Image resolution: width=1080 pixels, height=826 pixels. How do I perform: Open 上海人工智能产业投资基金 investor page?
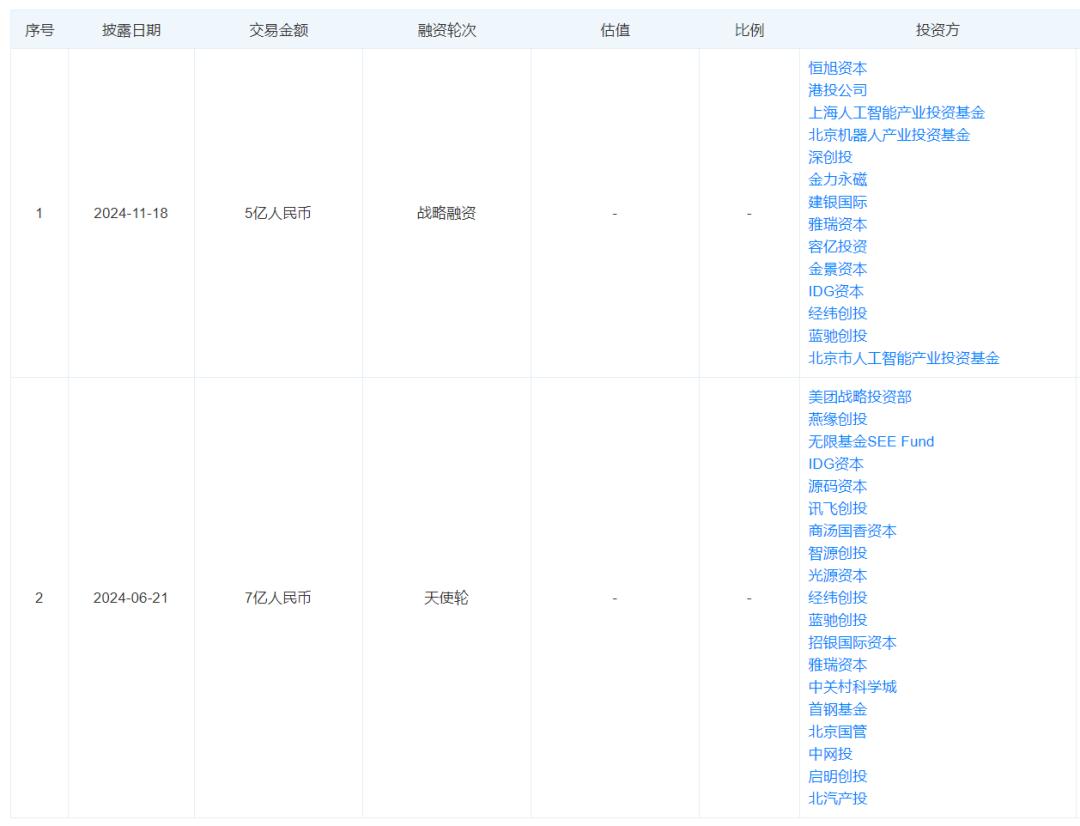coord(896,113)
